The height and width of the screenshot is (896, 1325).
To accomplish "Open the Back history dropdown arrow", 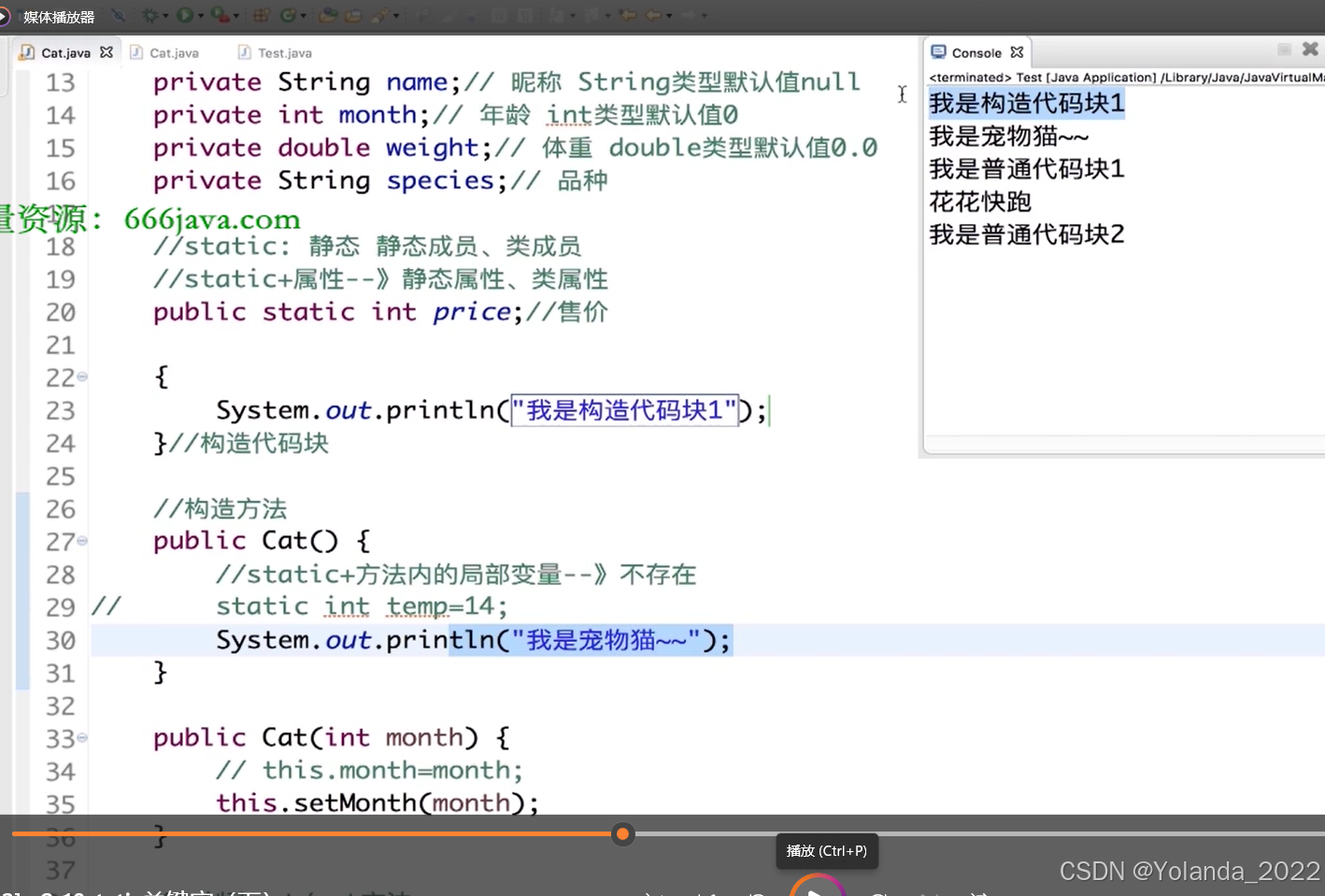I will point(669,16).
